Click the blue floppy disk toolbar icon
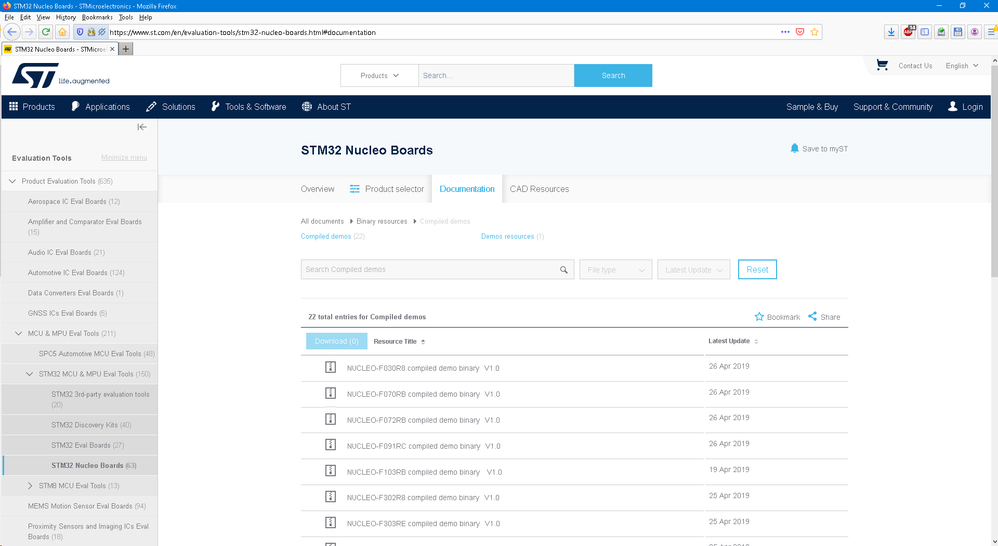998x546 pixels. point(958,32)
